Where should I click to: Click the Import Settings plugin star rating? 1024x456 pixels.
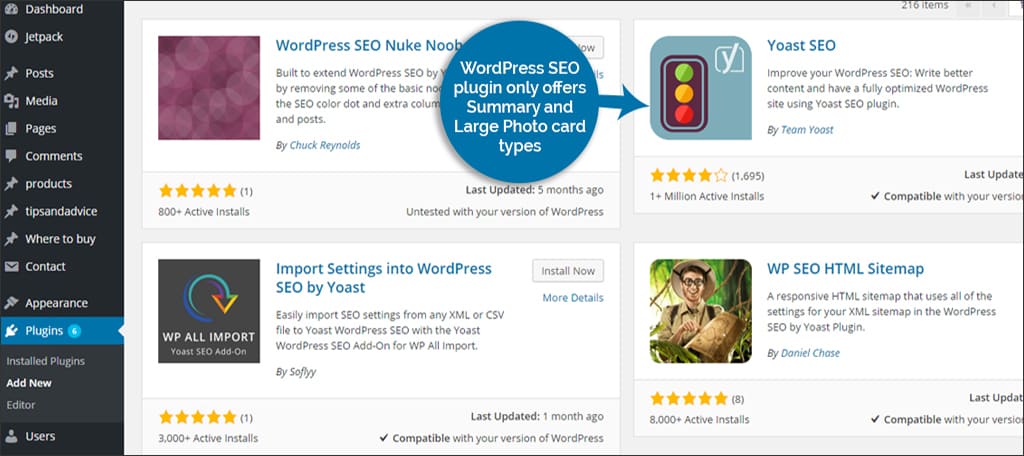pyautogui.click(x=197, y=417)
